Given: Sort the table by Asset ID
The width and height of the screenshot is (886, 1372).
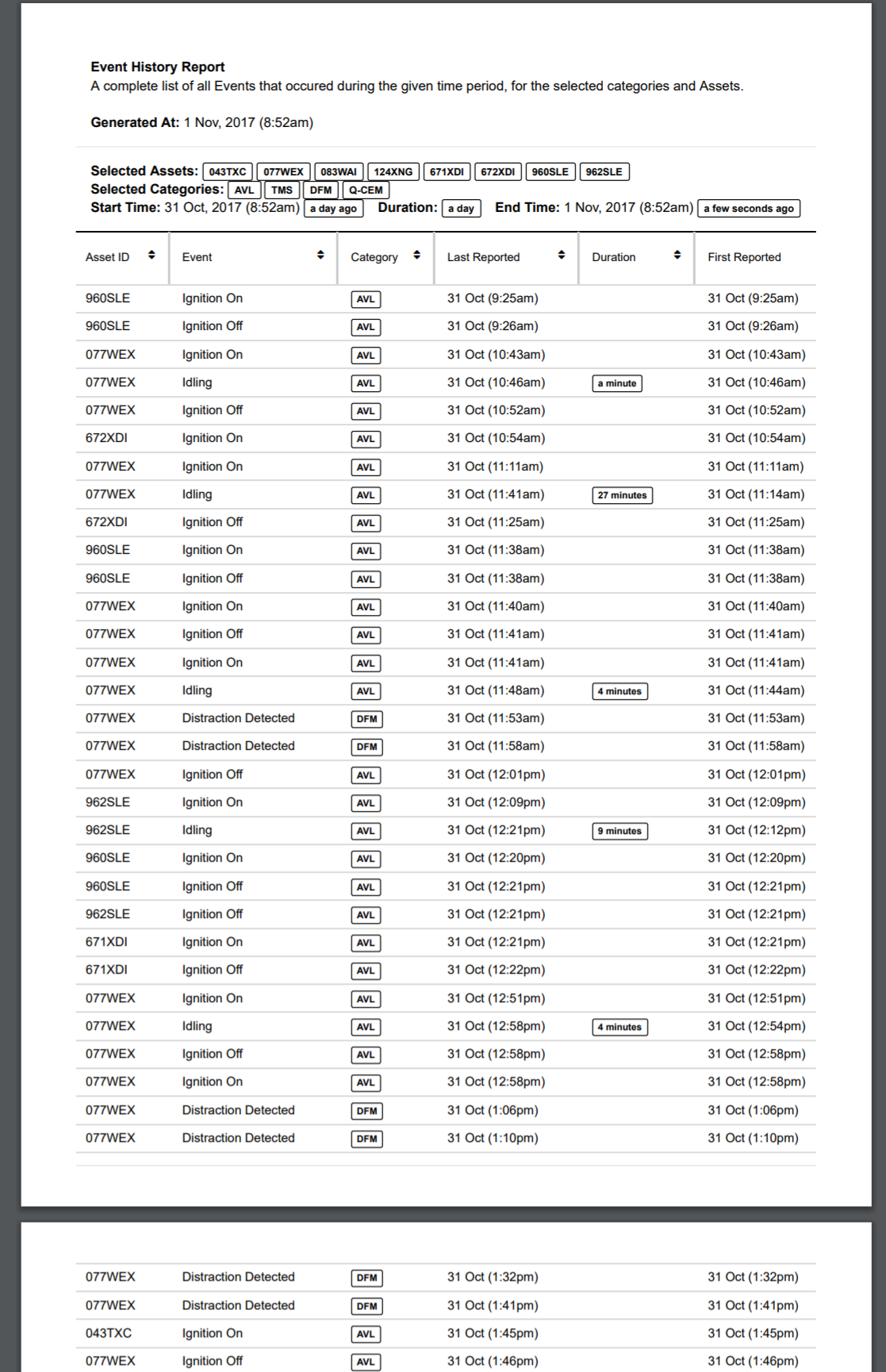Looking at the screenshot, I should click(x=152, y=256).
